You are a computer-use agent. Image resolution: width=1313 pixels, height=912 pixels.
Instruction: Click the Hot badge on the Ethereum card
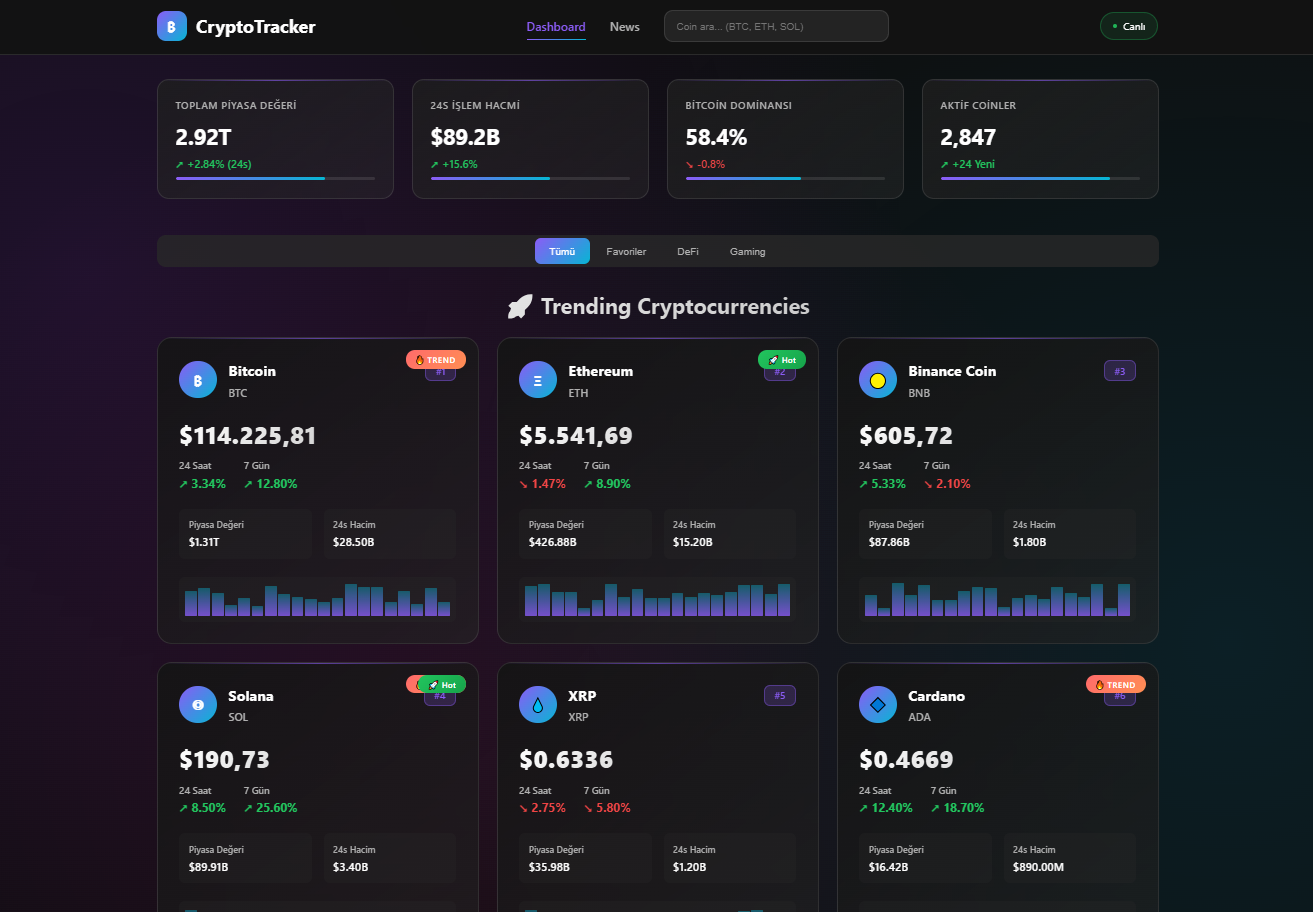[782, 360]
